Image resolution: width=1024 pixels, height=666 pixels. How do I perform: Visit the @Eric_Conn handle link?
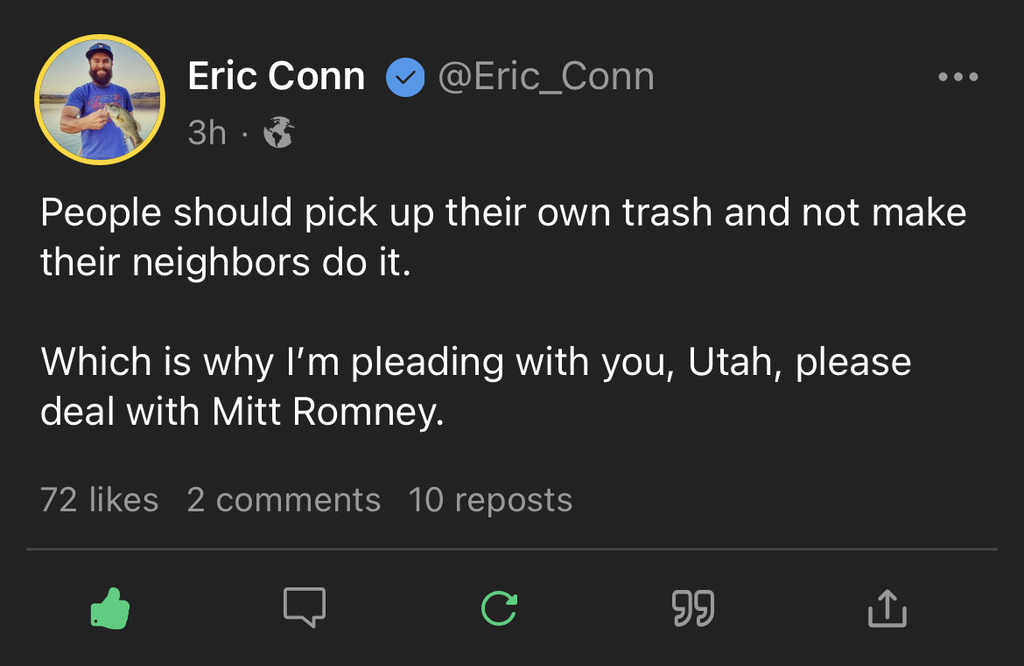click(546, 77)
